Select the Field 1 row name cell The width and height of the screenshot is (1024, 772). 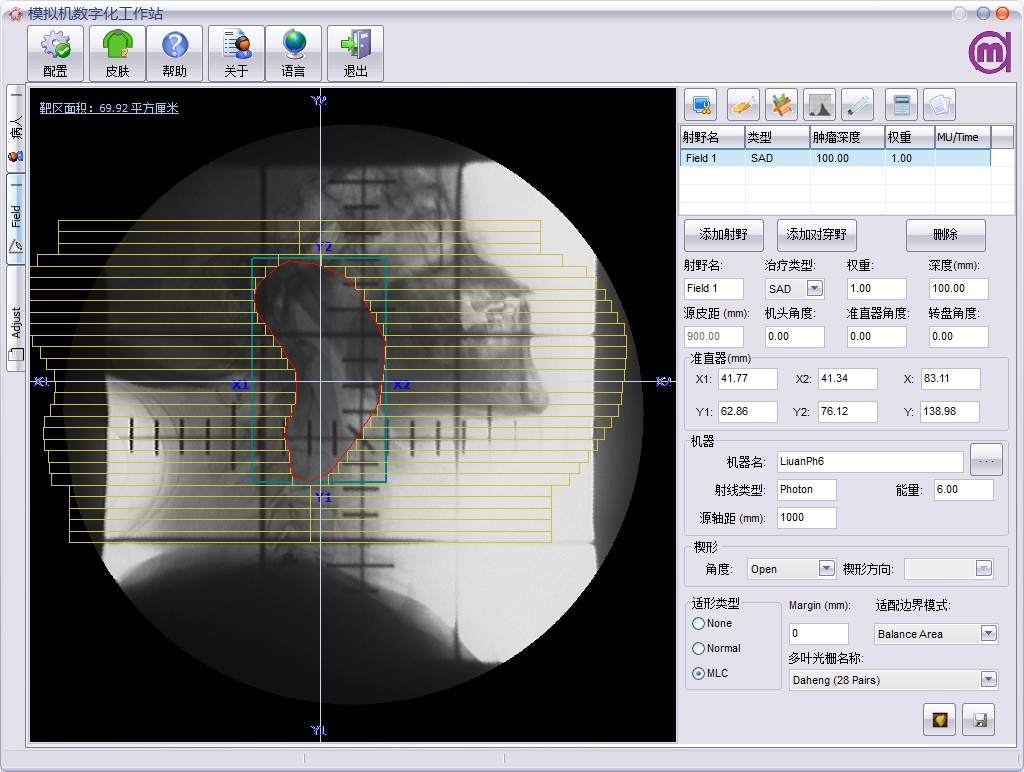pos(712,158)
